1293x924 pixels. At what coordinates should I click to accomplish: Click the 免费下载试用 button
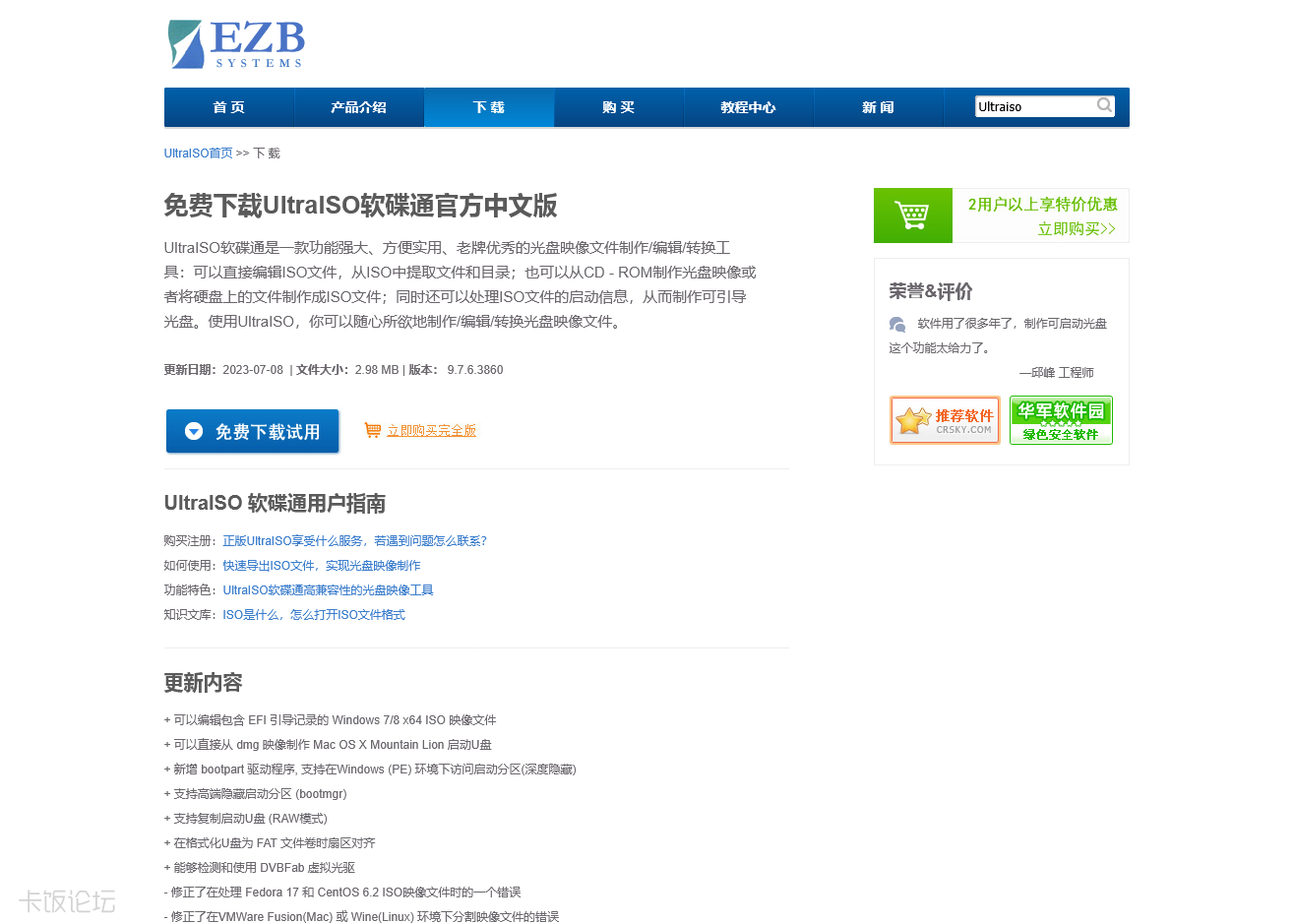coord(252,430)
